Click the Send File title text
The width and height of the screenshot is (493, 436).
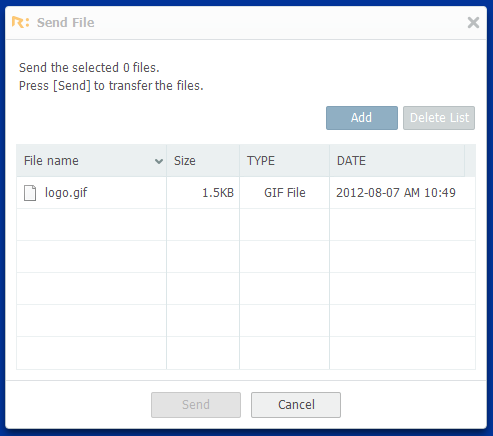click(65, 23)
